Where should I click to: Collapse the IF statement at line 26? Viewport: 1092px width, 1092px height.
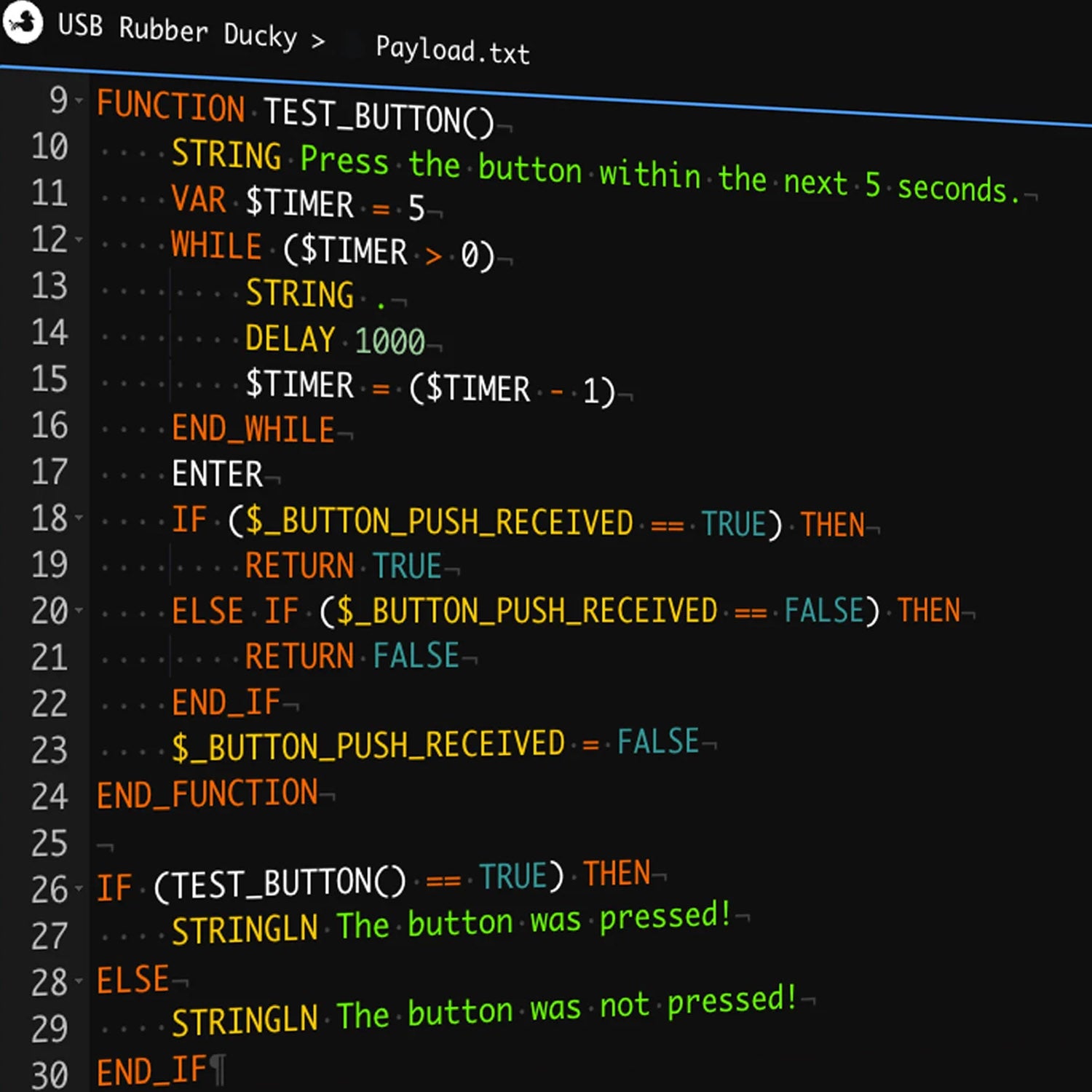click(79, 889)
